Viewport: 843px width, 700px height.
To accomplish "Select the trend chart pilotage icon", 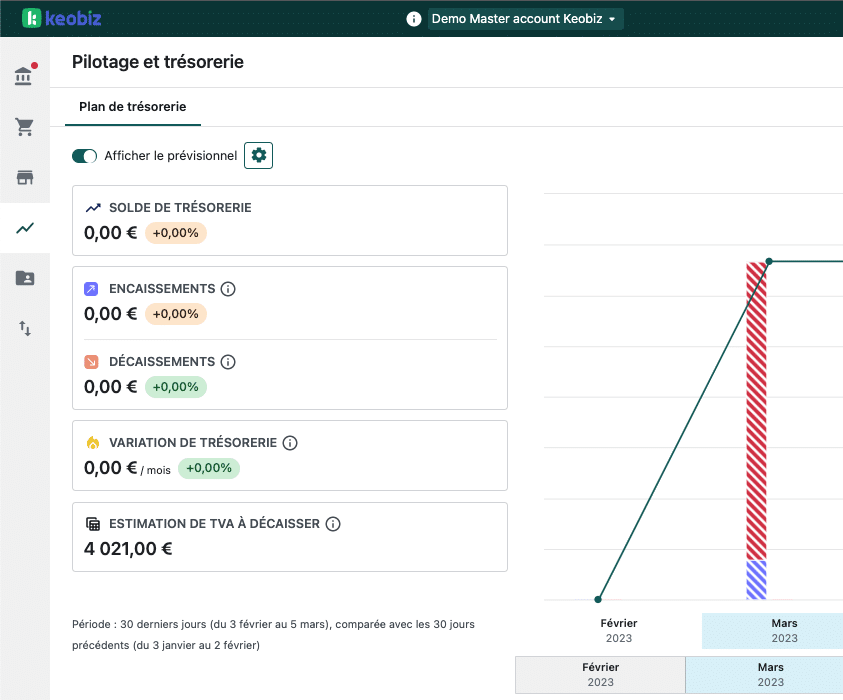I will pos(24,228).
